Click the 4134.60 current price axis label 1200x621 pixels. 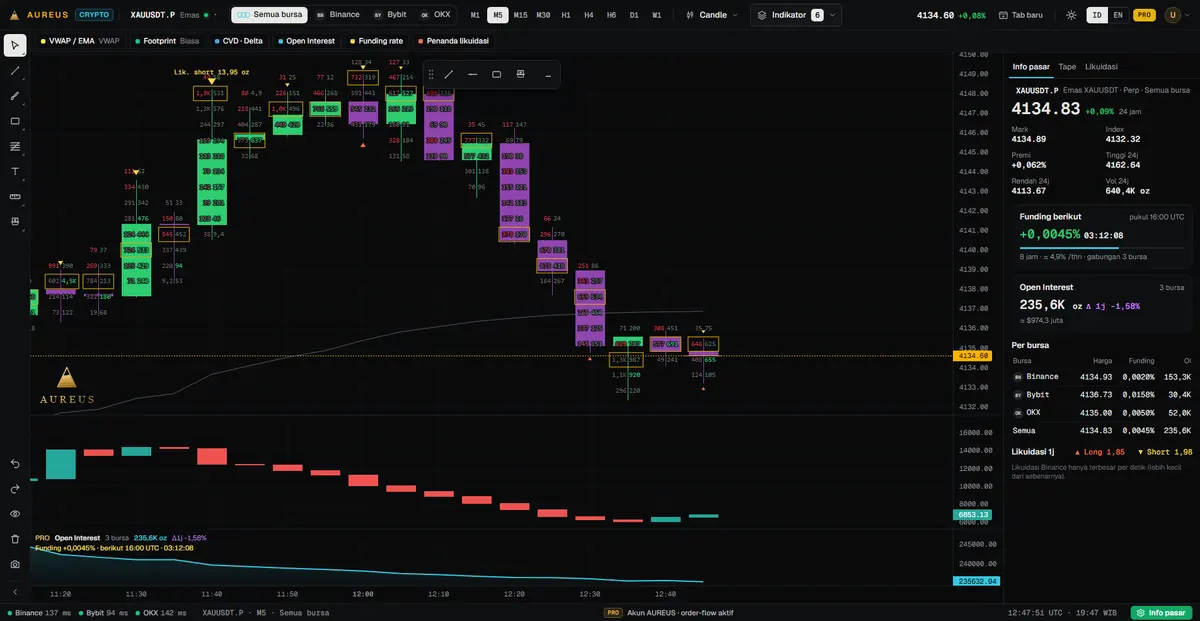(973, 356)
